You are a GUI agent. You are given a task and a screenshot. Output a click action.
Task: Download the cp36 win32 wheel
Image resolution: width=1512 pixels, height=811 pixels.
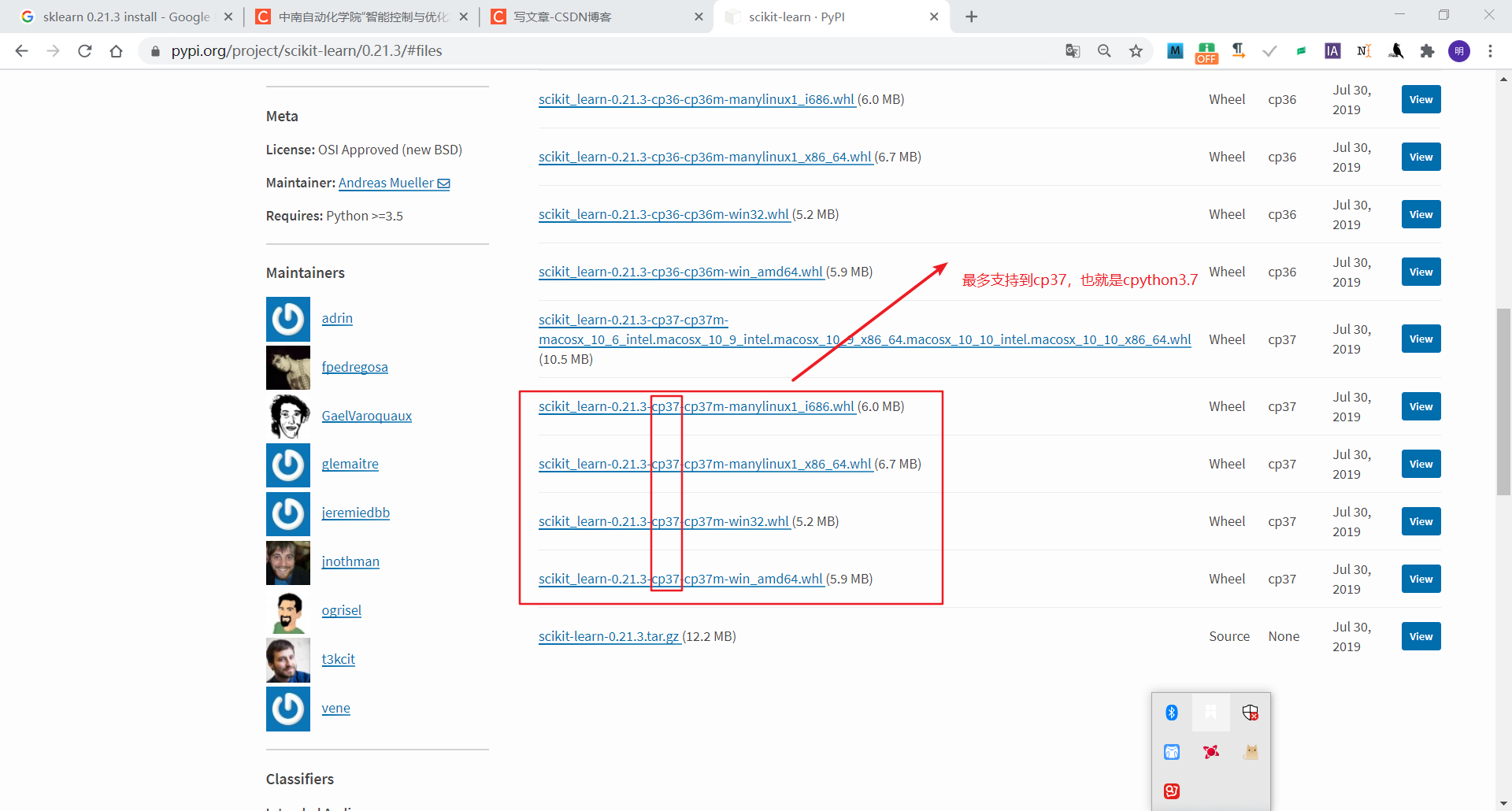tap(664, 214)
